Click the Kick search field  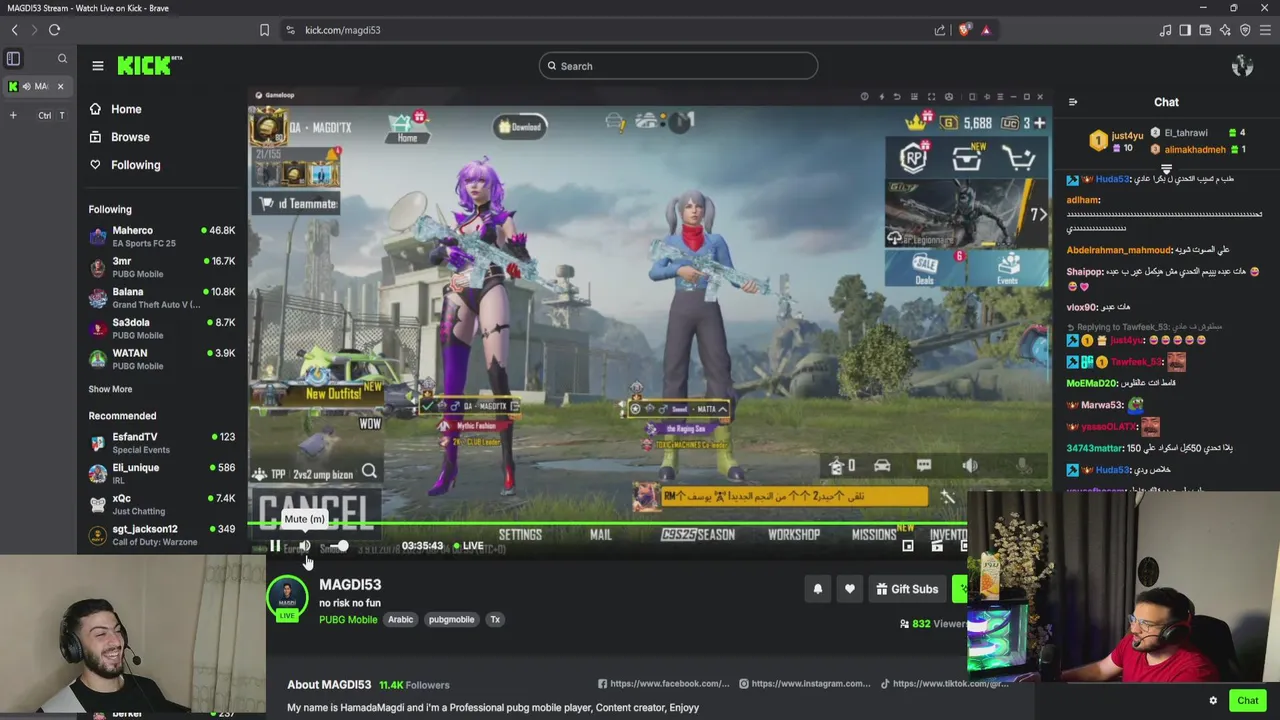678,66
